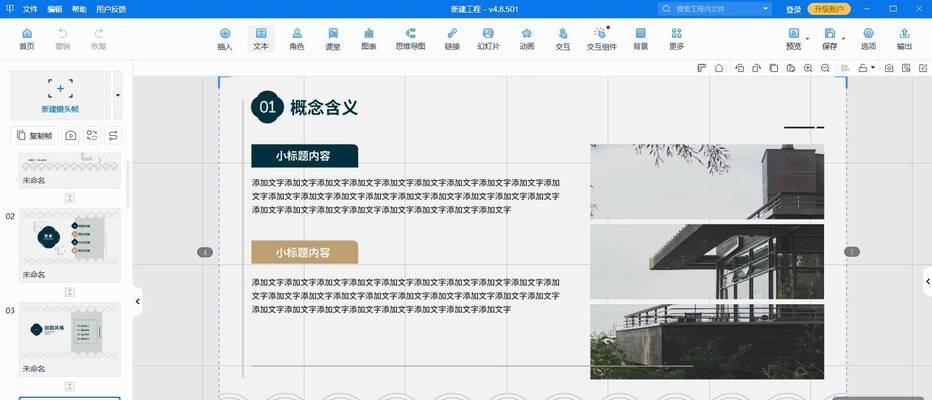The image size is (932, 400).
Task: Click the 保存 save icon
Action: [830, 39]
